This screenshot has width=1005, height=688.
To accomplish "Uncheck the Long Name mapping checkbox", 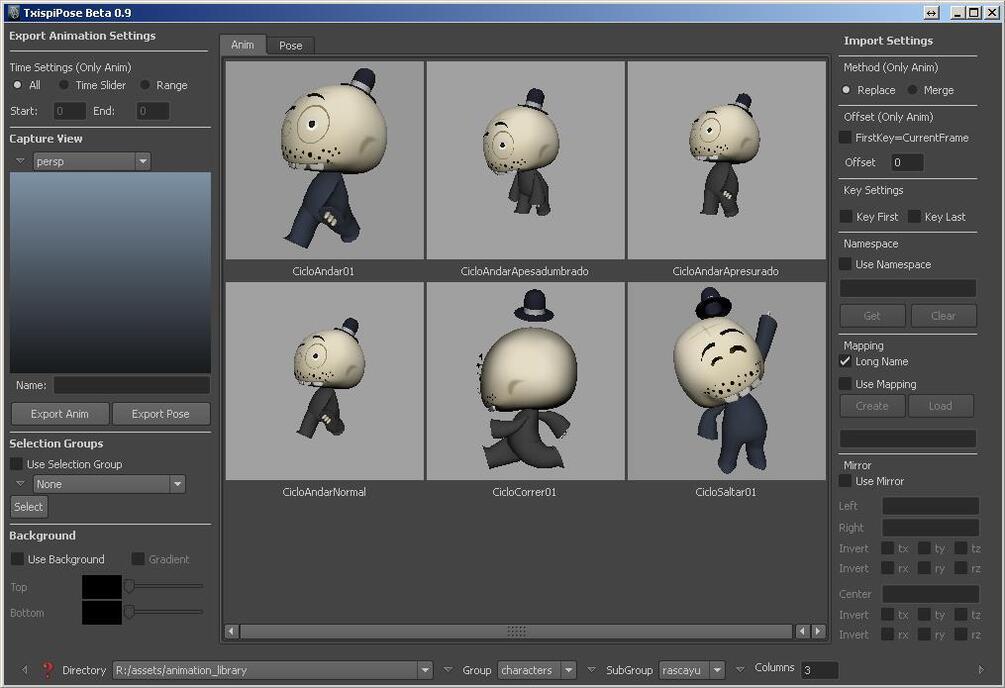I will click(845, 362).
